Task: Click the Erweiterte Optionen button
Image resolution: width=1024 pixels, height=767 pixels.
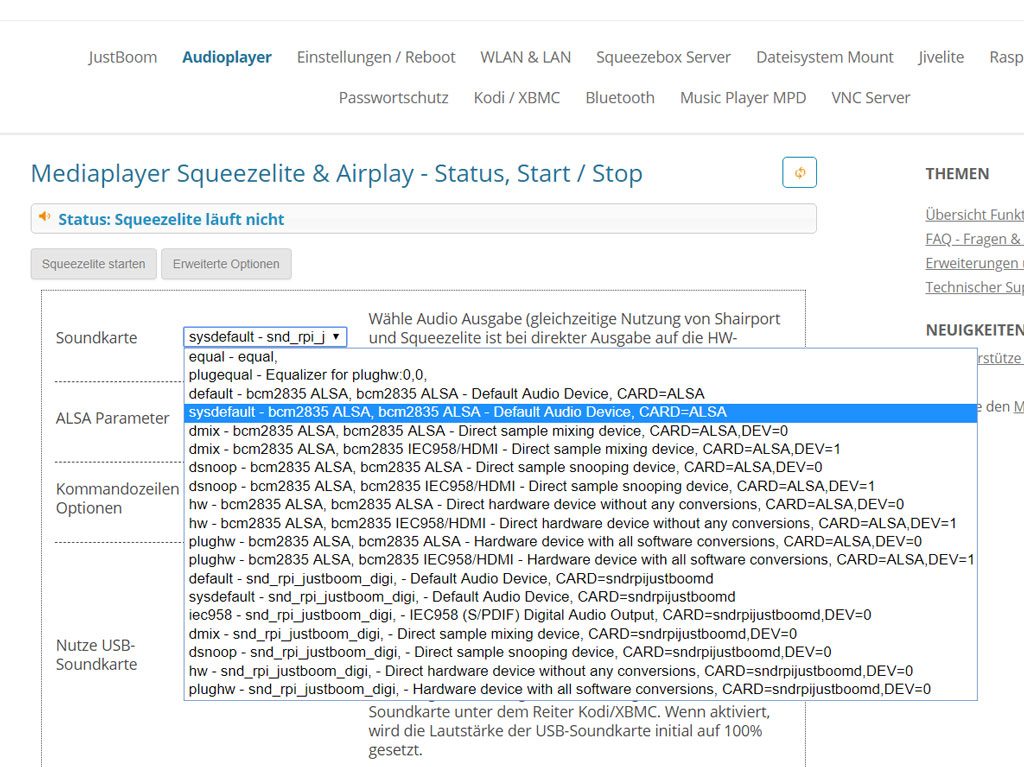Action: tap(226, 264)
